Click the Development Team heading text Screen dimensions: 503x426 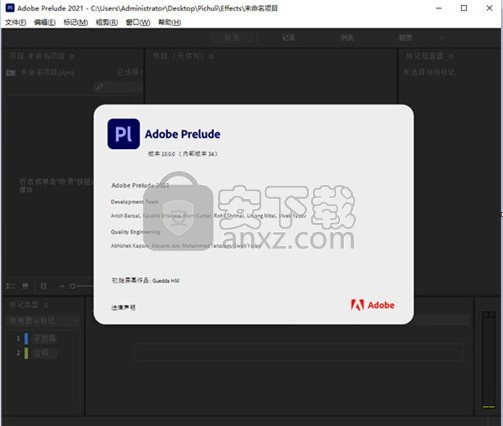pos(134,202)
